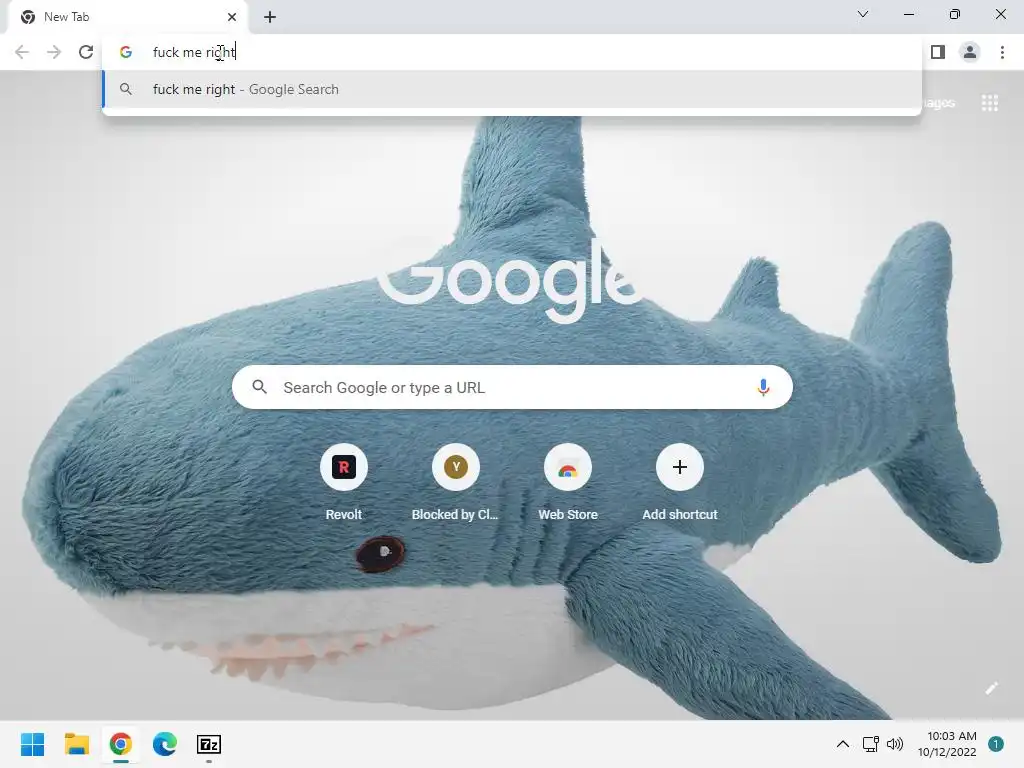Open Chrome three-dot menu

(1002, 52)
